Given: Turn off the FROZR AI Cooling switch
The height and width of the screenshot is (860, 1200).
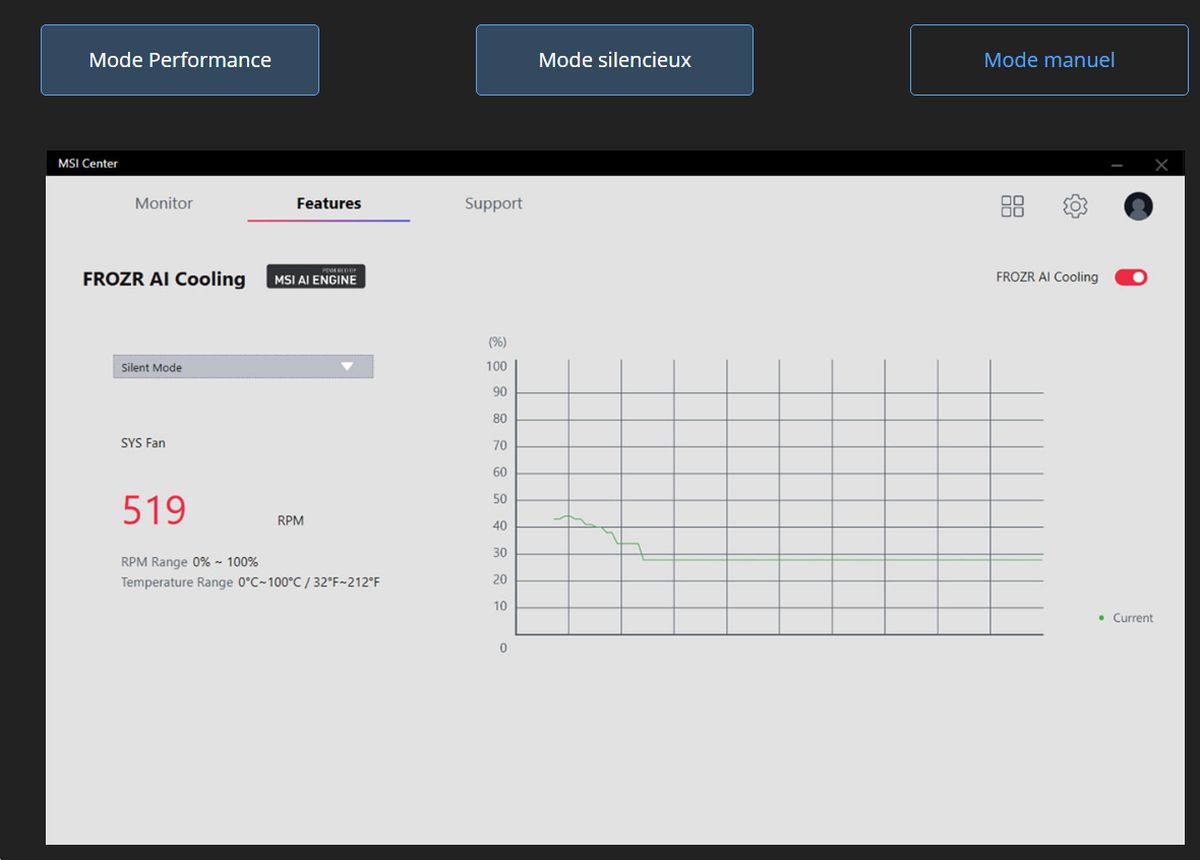Looking at the screenshot, I should point(1131,277).
